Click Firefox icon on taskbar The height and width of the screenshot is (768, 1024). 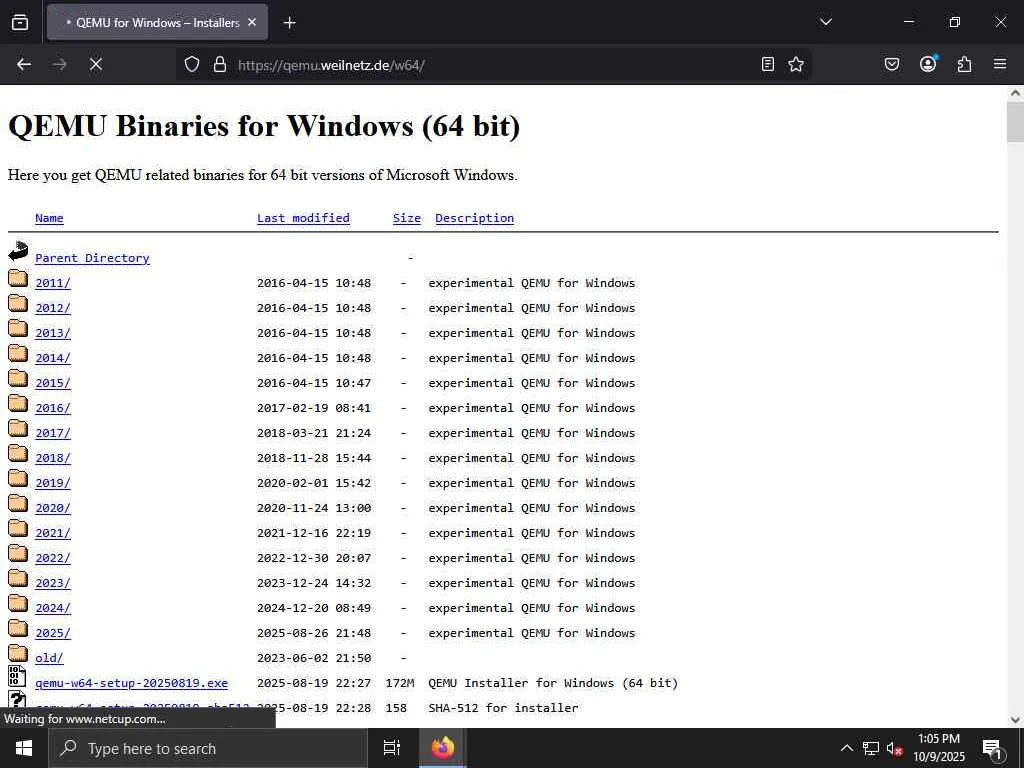[x=443, y=748]
